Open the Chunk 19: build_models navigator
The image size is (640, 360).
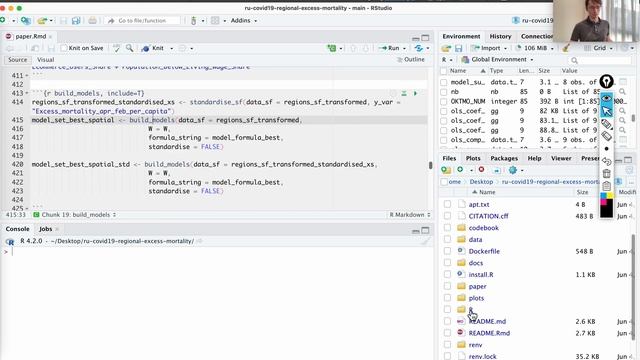coord(75,215)
